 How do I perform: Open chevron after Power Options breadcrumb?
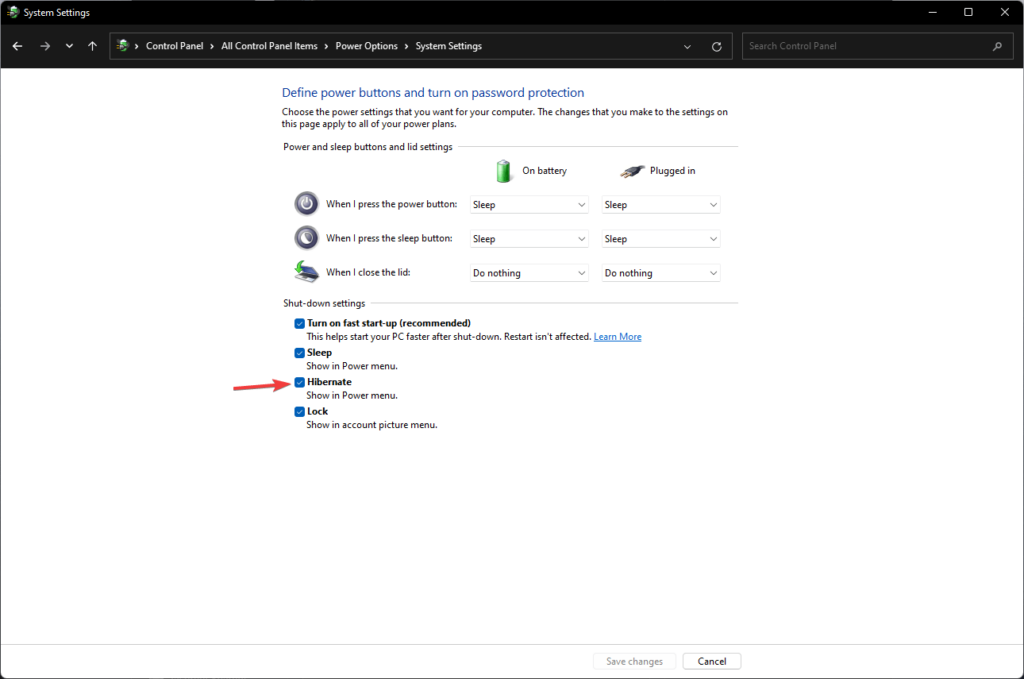pos(406,46)
